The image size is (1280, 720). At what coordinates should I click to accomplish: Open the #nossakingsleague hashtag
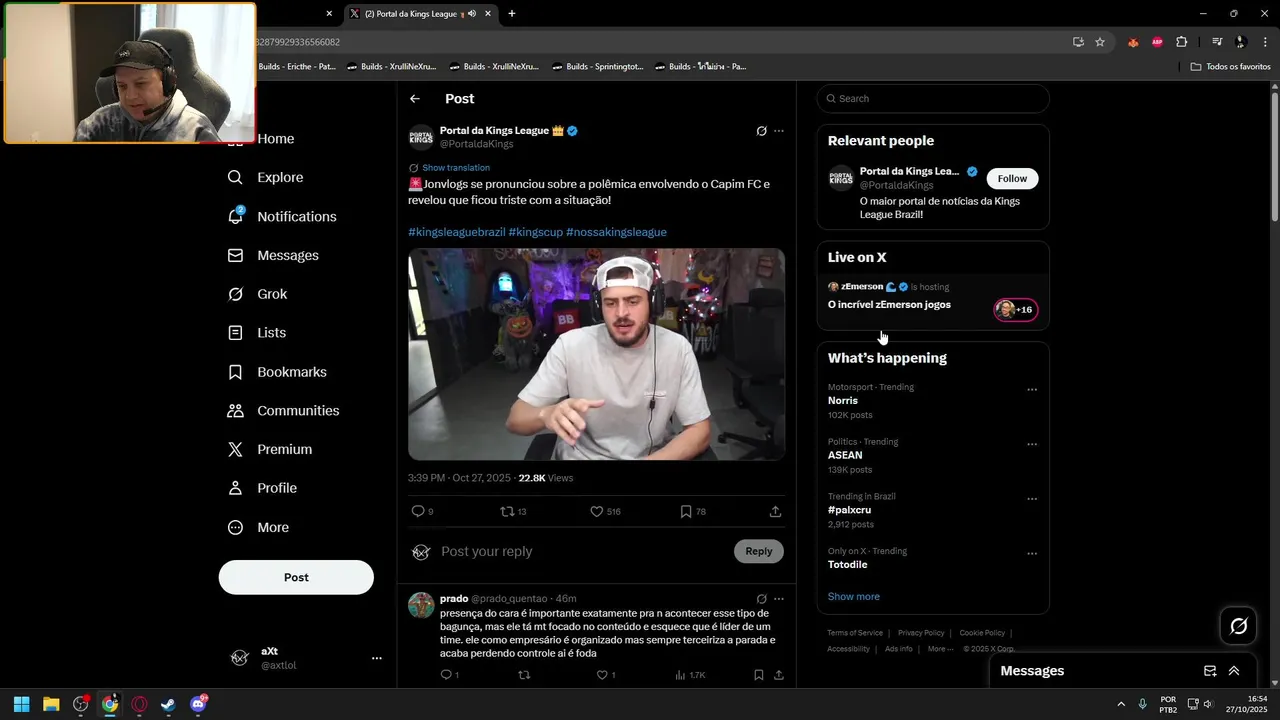pyautogui.click(x=616, y=232)
